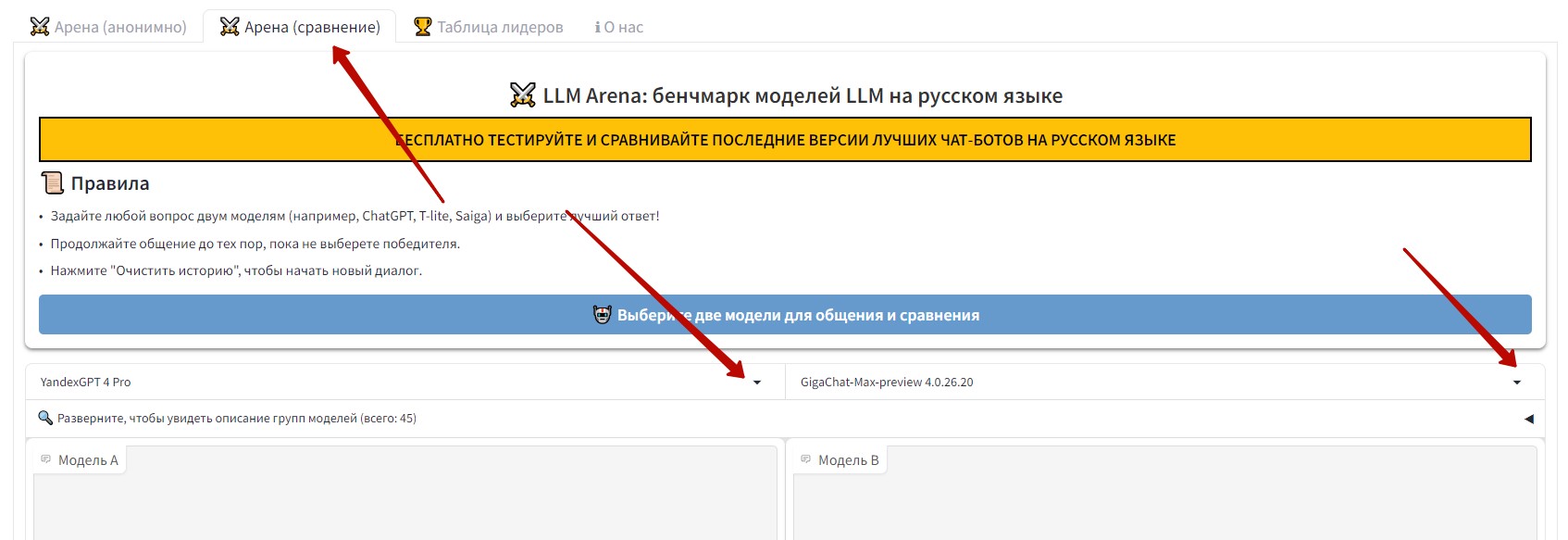1568x540 pixels.
Task: Click inside the YandexGPT 4 Pro model field
Action: (x=370, y=382)
